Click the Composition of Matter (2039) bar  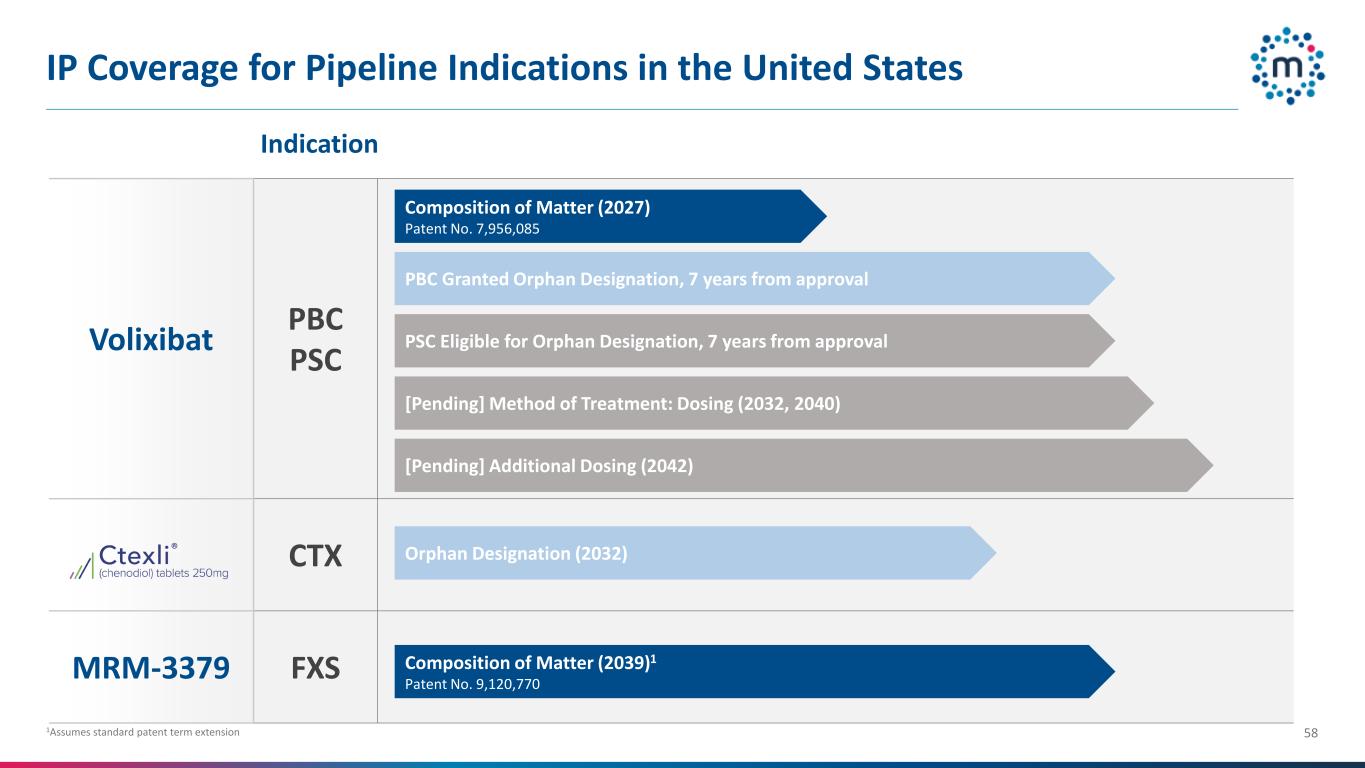tap(754, 671)
